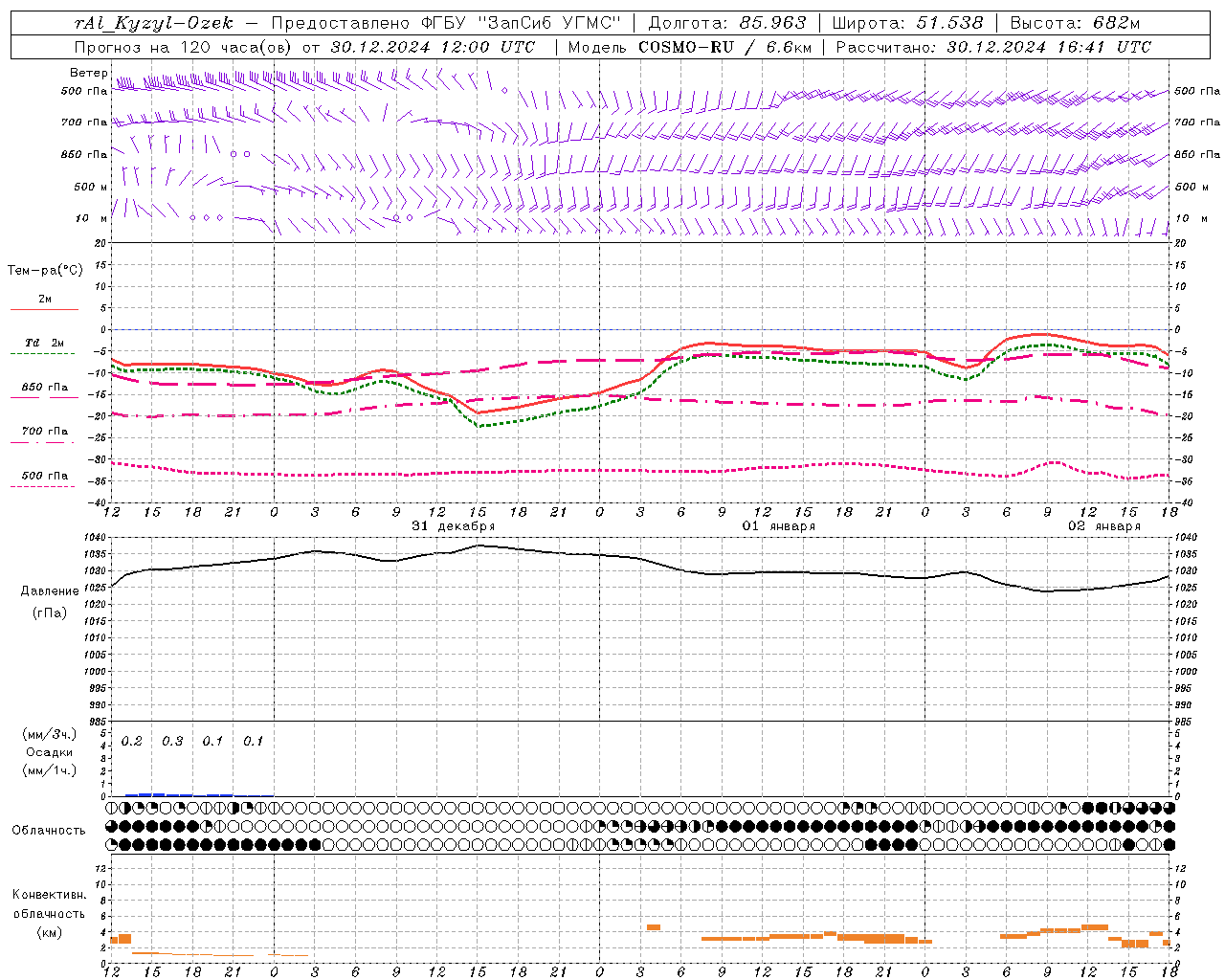Image resolution: width=1225 pixels, height=980 pixels.
Task: Click the Облачность cloudiness label
Action: click(49, 831)
